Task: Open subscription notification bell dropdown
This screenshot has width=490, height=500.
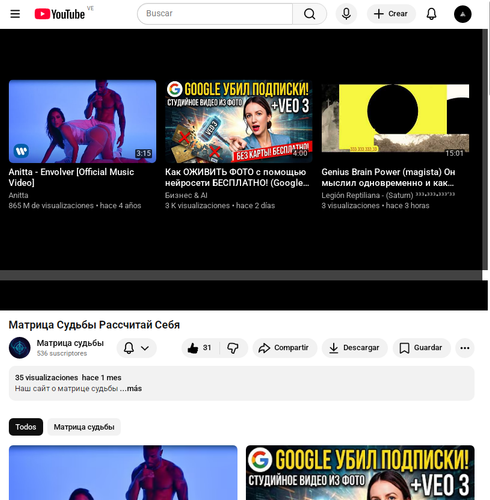Action: pos(136,348)
